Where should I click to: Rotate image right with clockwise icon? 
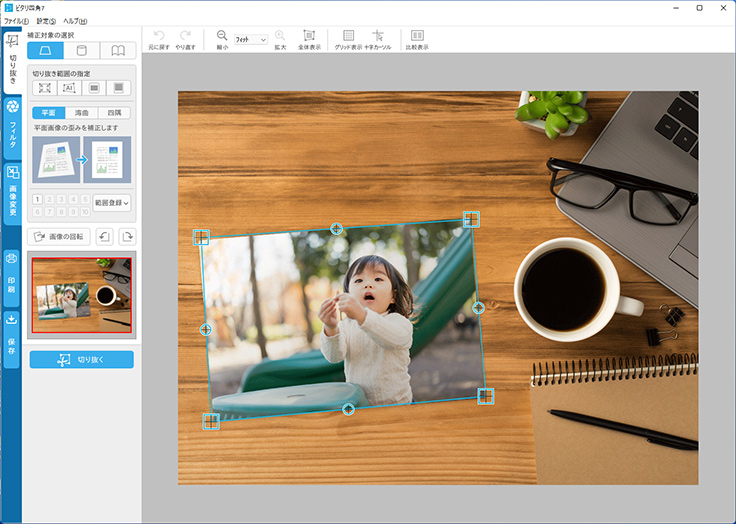click(127, 236)
